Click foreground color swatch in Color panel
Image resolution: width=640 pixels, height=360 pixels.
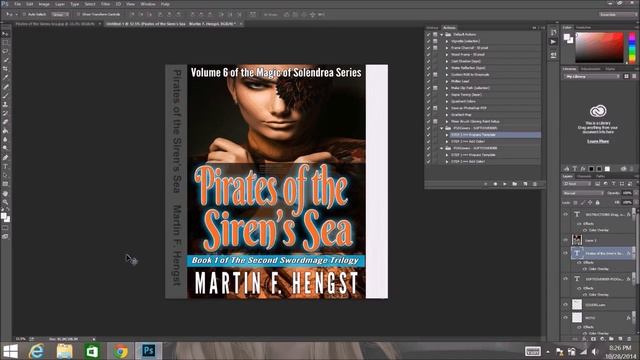[567, 37]
